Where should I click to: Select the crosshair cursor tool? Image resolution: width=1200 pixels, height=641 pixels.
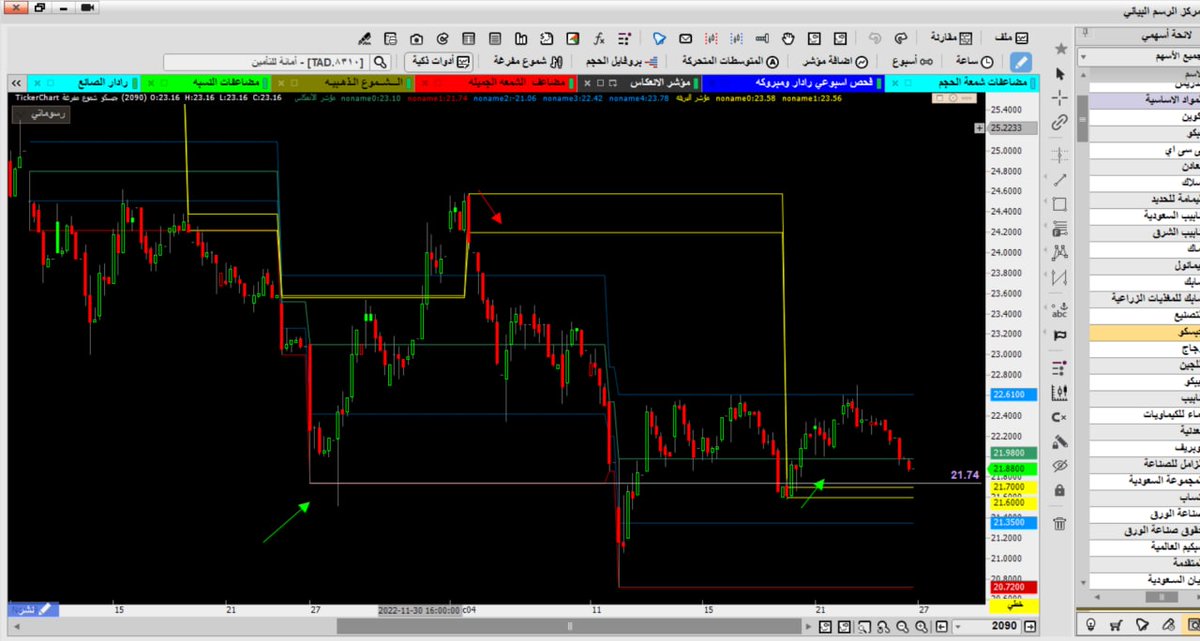1060,98
